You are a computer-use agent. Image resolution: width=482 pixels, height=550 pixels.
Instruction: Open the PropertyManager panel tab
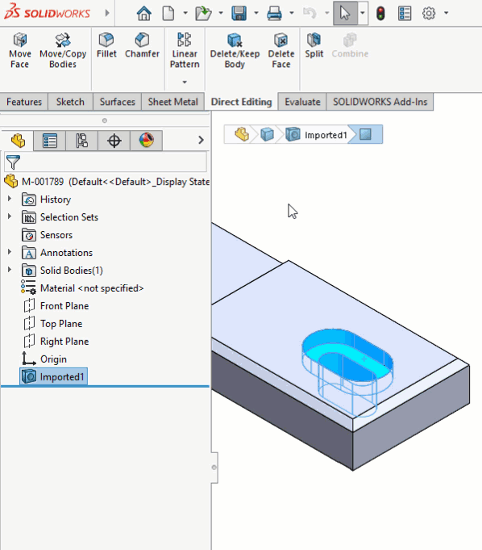[50, 140]
